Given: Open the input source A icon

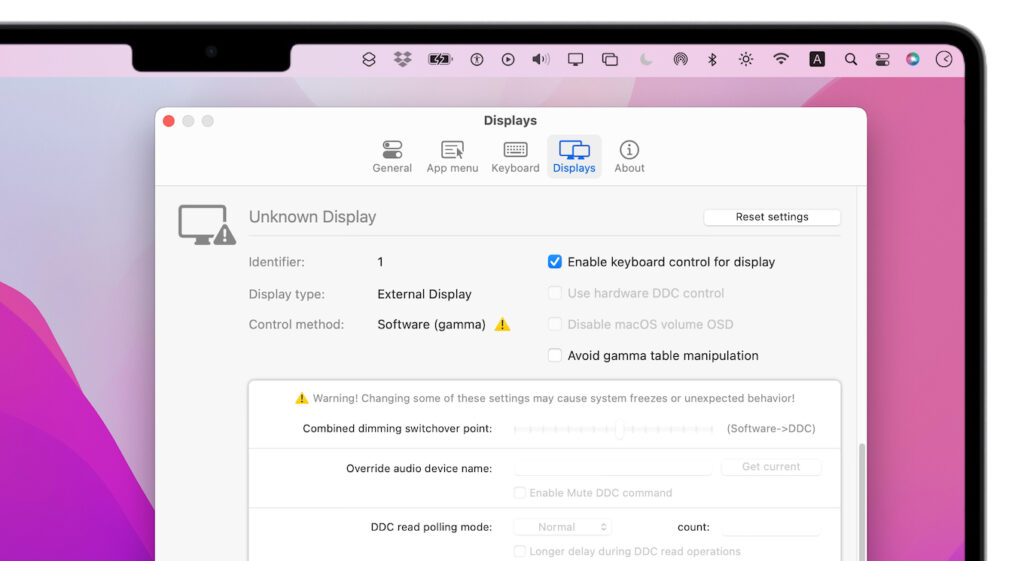Looking at the screenshot, I should (x=816, y=59).
